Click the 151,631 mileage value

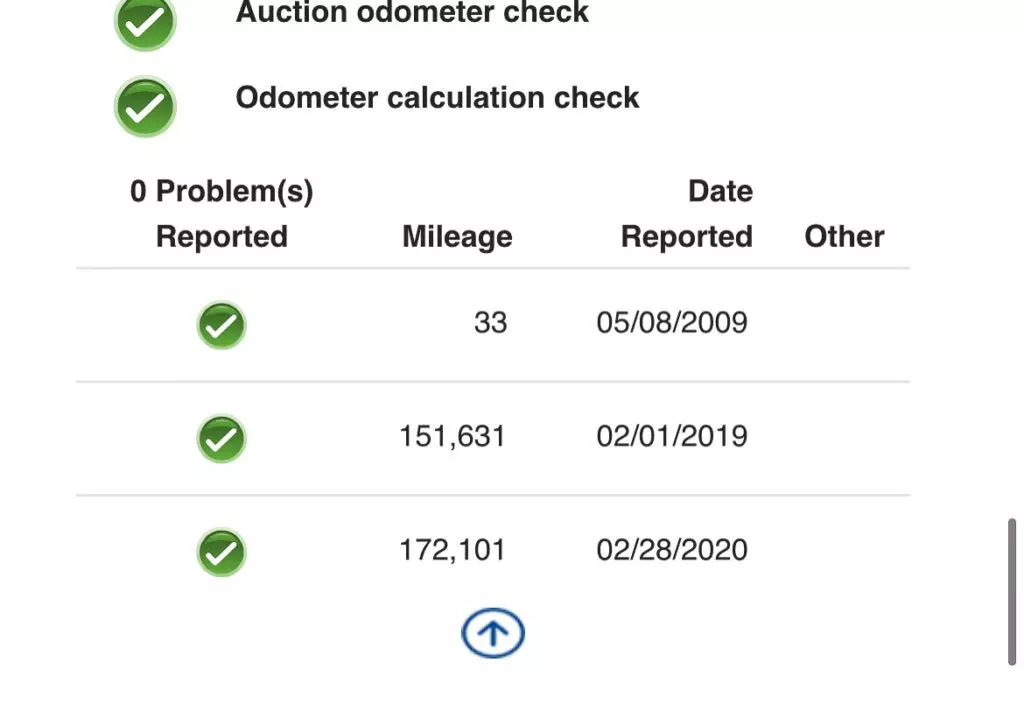(x=453, y=437)
